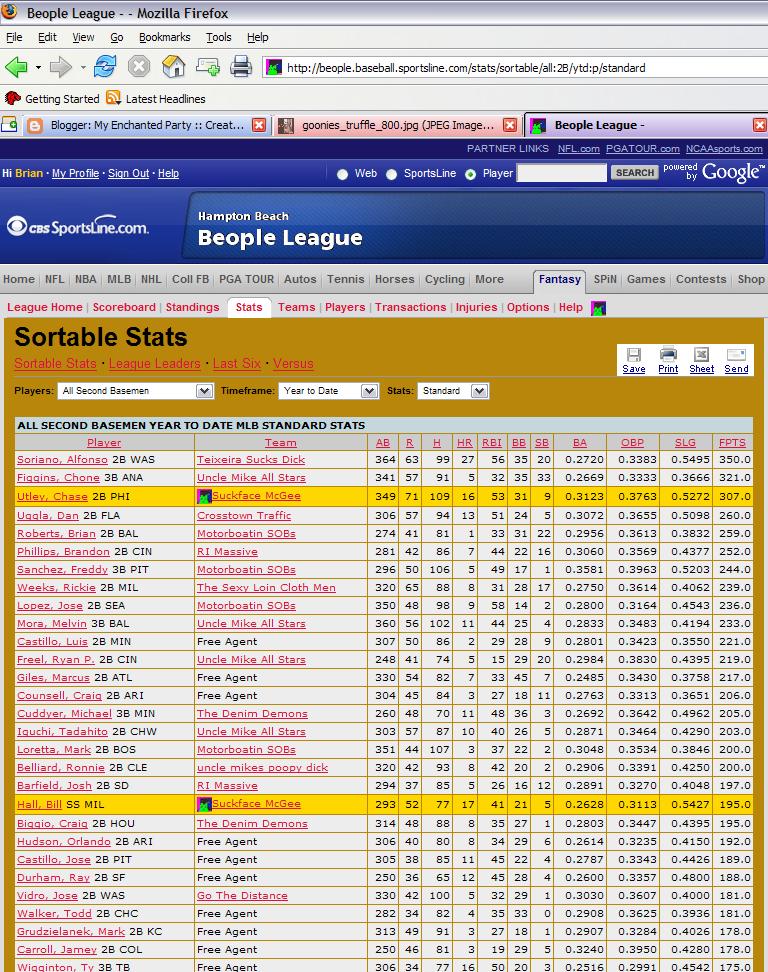Sort table by FPTS column header
Screen dimensions: 768x972
coord(732,443)
